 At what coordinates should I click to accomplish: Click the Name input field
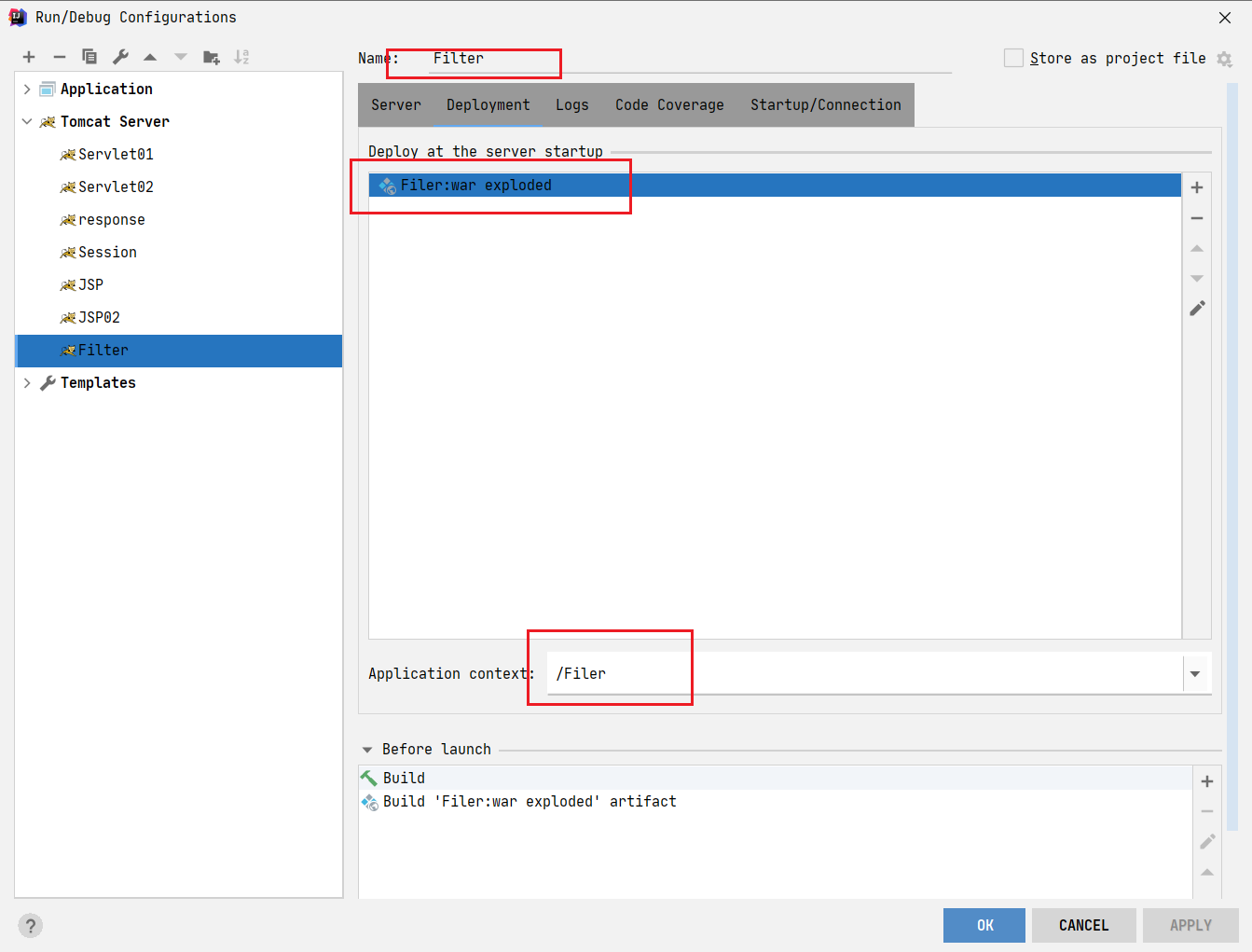click(690, 59)
